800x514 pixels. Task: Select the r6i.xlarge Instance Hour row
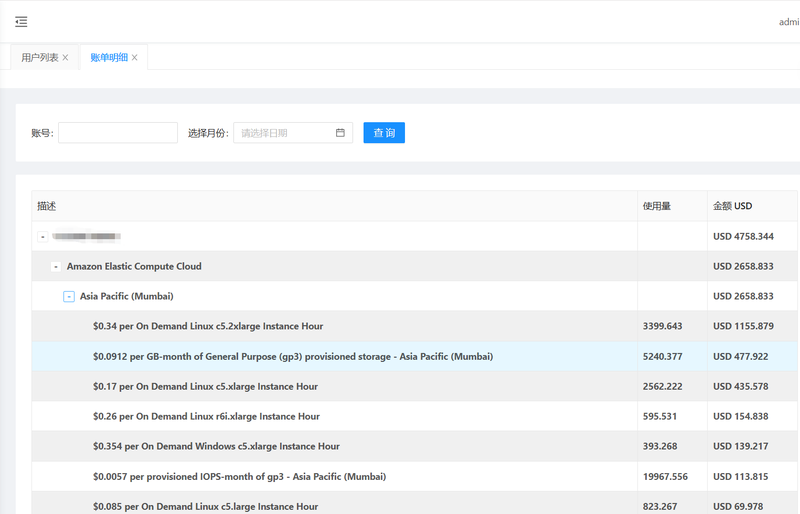pos(414,417)
